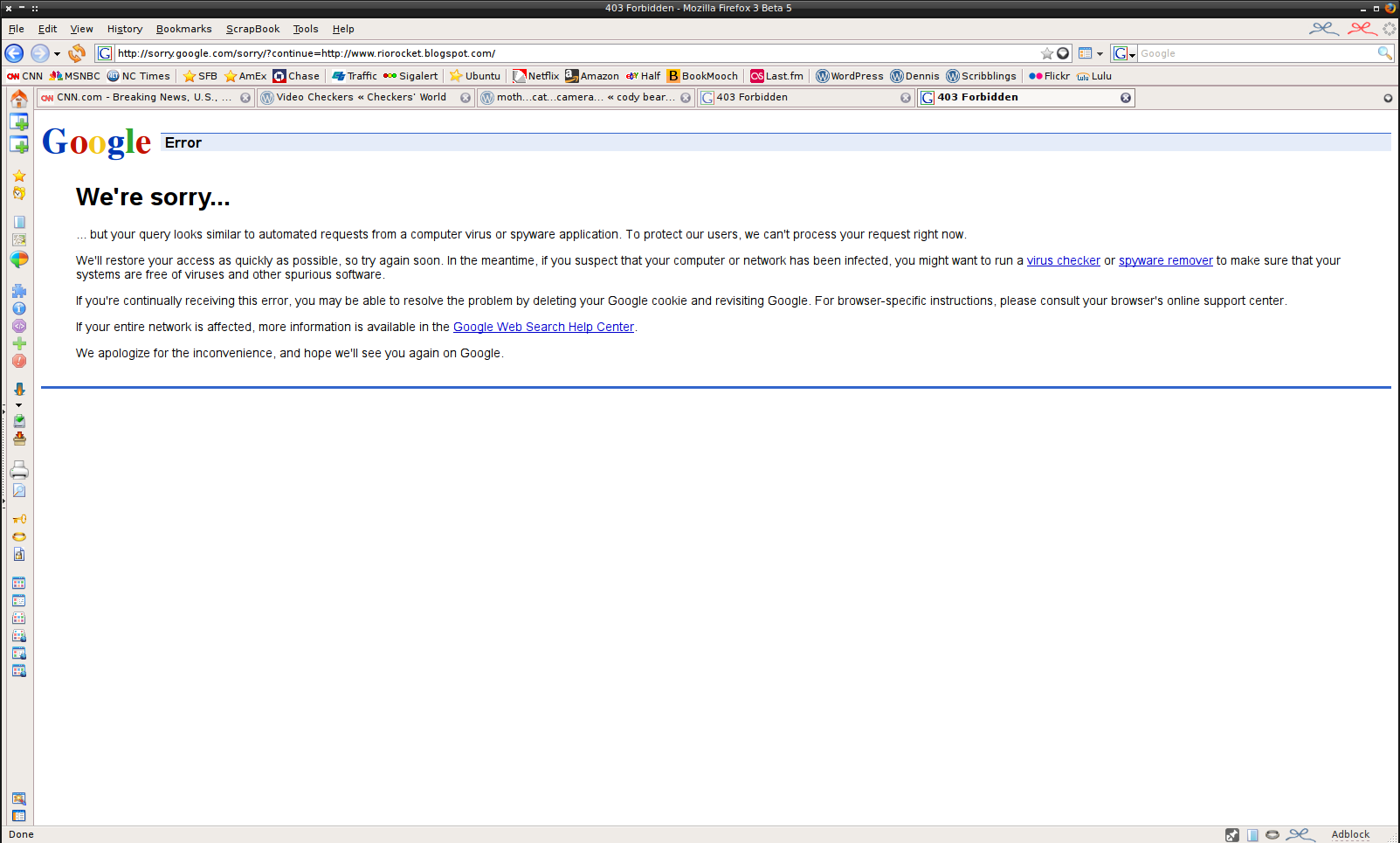Click the printer icon in sidebar
This screenshot has width=1400, height=843.
(x=19, y=471)
